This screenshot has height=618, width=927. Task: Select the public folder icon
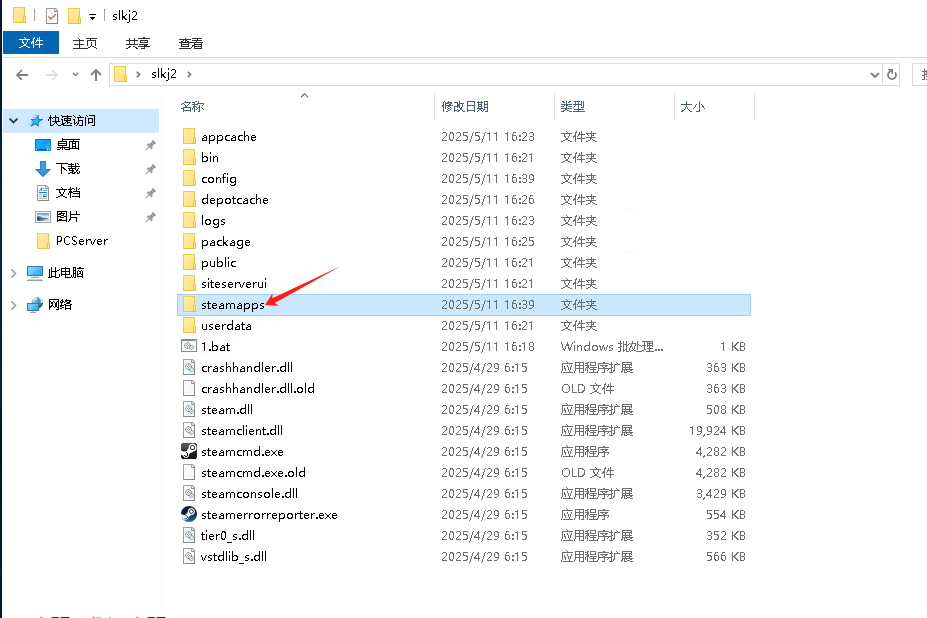[189, 263]
